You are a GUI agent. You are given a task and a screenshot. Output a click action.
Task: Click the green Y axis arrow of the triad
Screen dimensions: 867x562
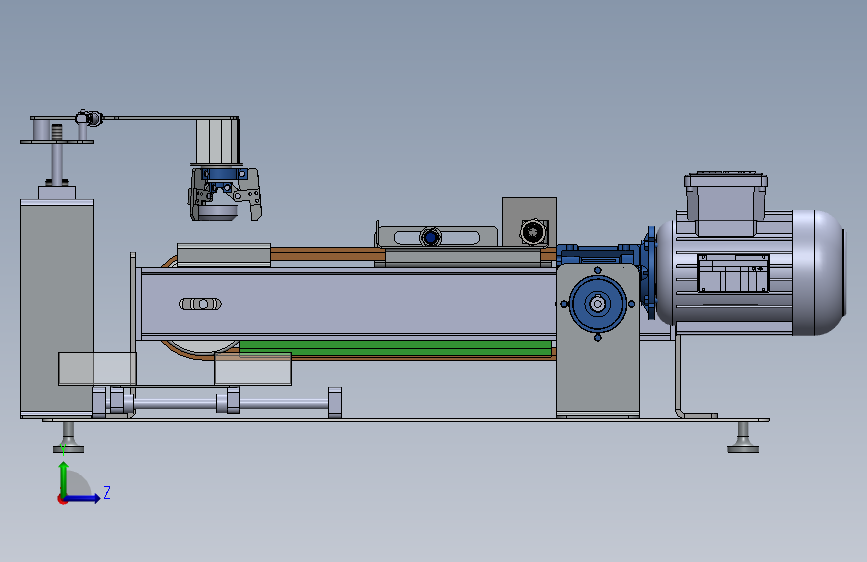[64, 479]
